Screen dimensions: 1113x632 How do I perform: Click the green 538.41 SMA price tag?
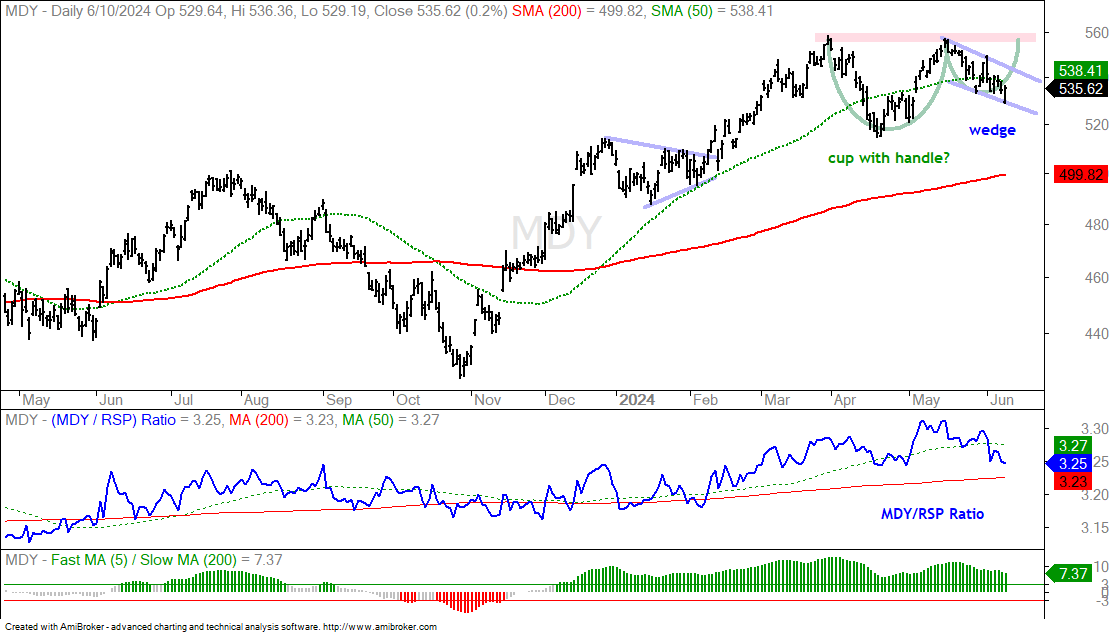point(1080,70)
